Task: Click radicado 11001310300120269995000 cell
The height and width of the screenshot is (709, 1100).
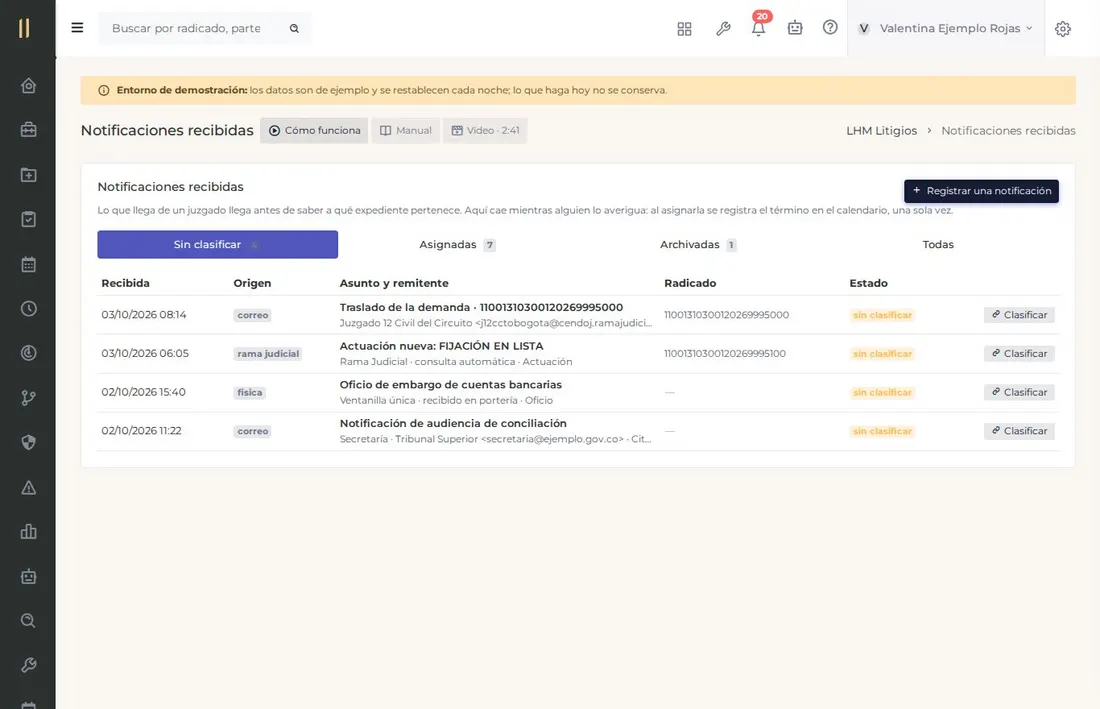Action: (726, 315)
